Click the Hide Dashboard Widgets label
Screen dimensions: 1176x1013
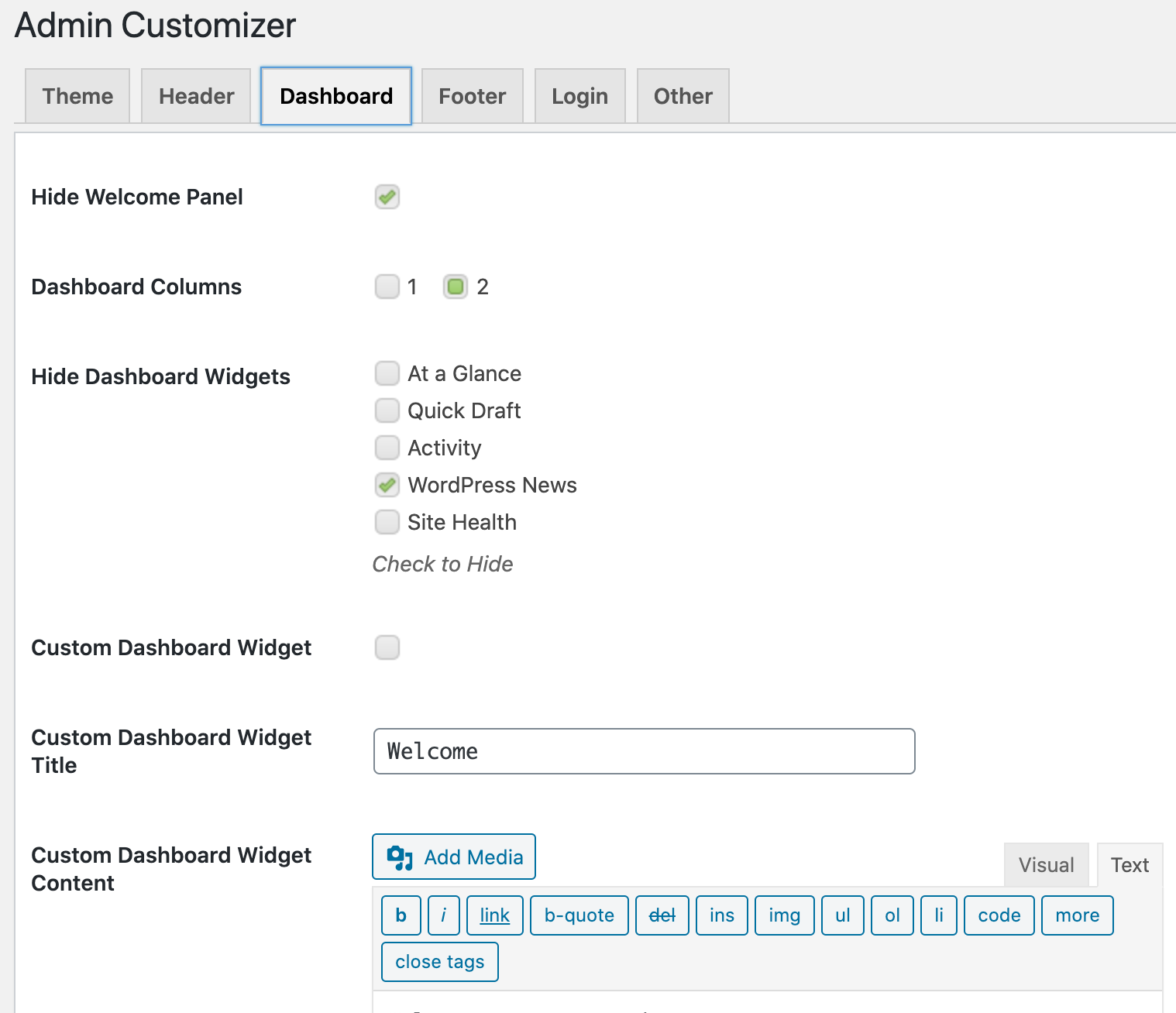click(161, 376)
